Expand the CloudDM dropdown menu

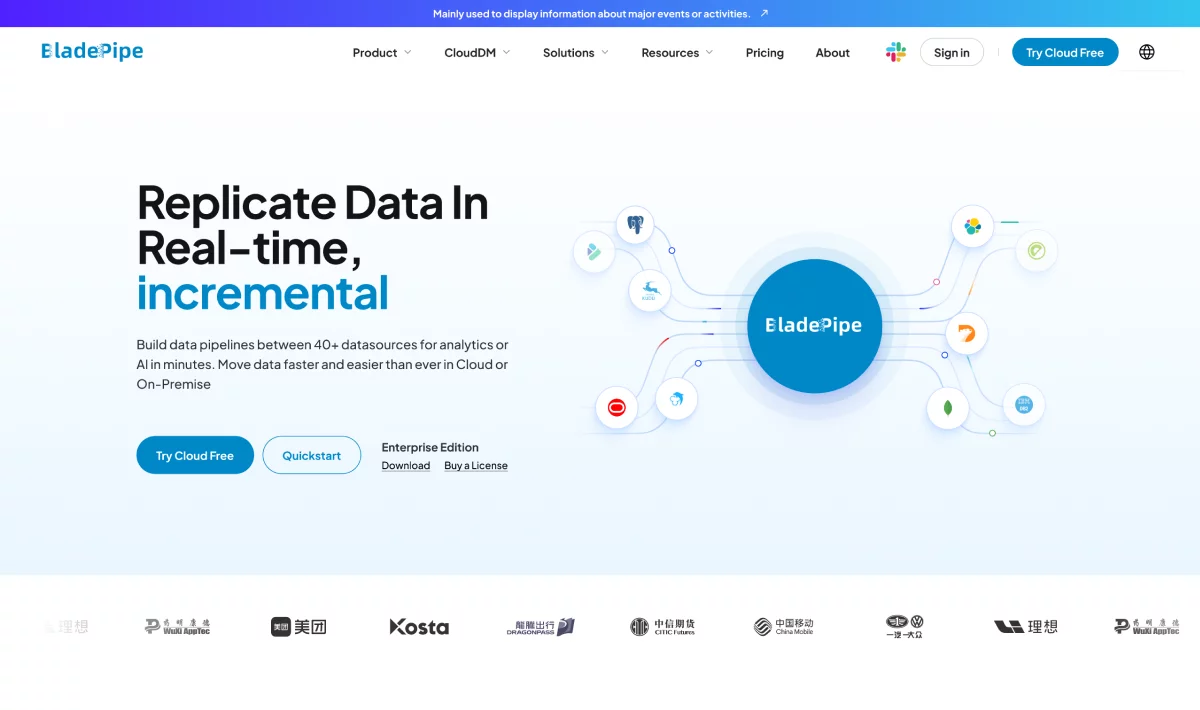(477, 53)
